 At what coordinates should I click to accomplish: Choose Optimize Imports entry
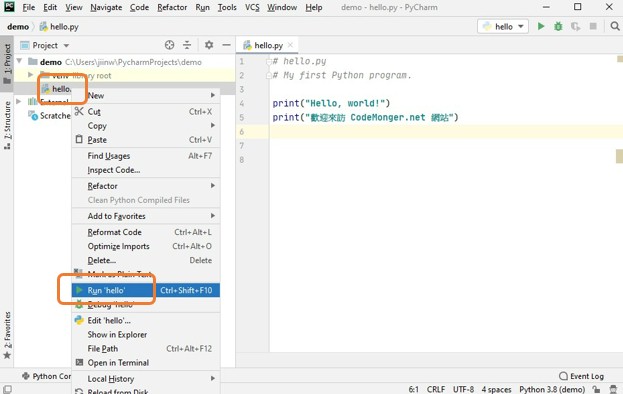click(146, 246)
